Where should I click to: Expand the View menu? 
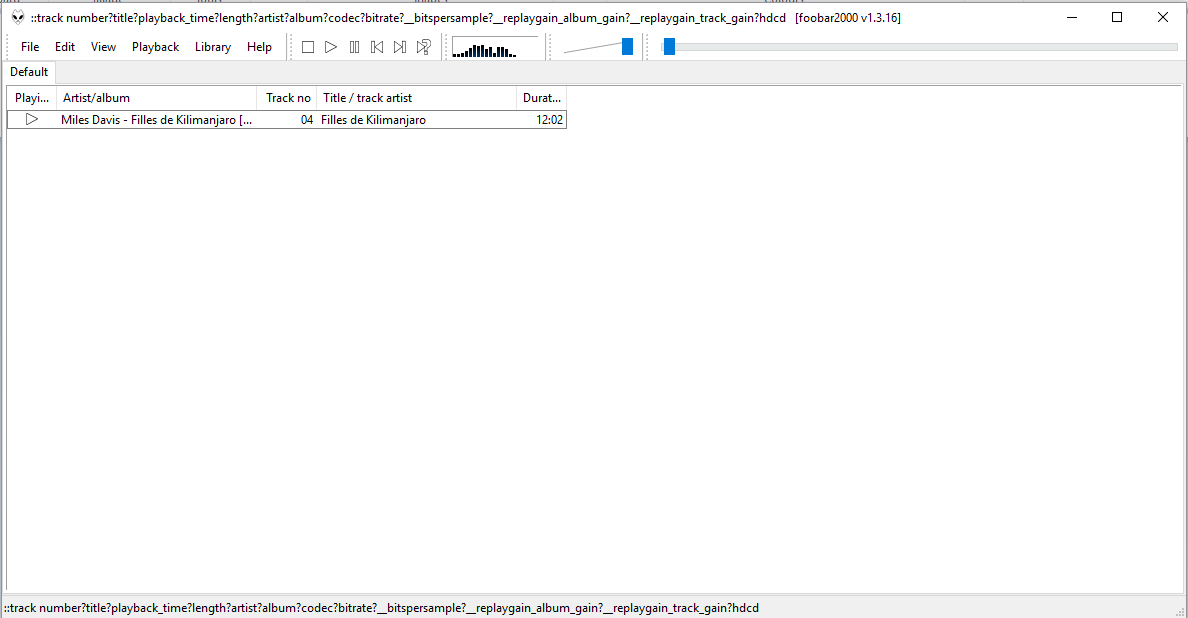(103, 47)
